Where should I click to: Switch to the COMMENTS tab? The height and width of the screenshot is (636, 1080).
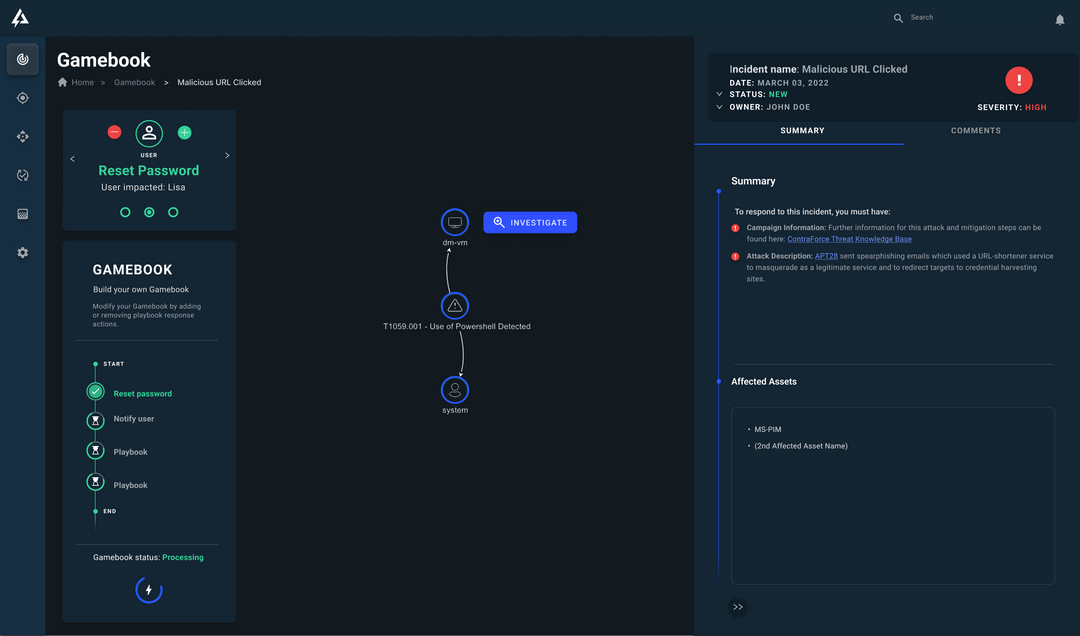tap(975, 130)
